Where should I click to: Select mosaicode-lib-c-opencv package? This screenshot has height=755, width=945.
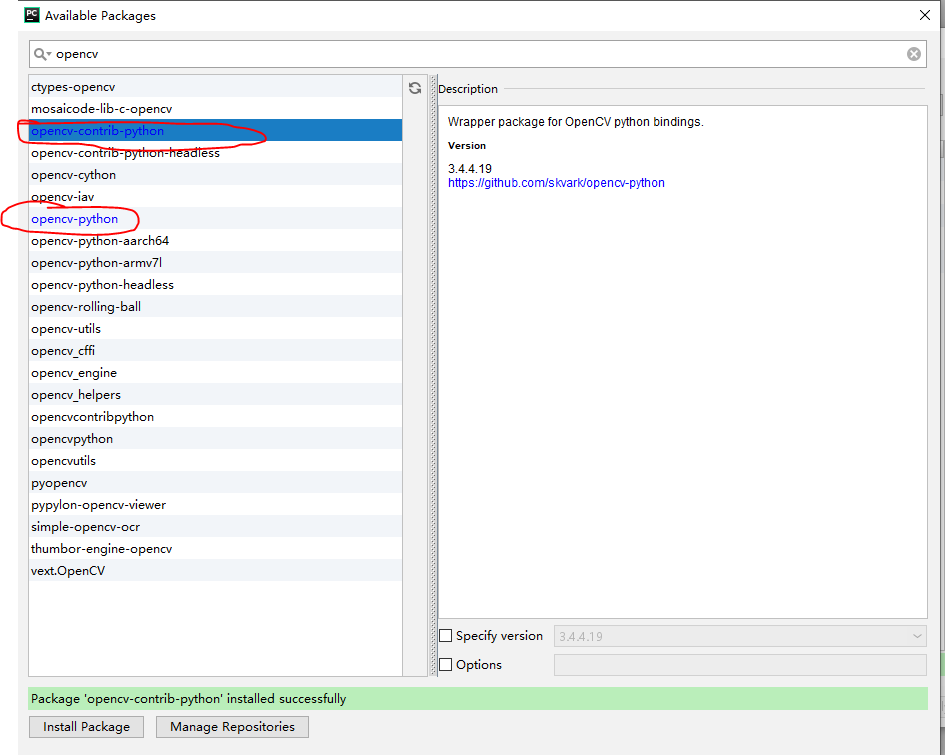coord(215,108)
